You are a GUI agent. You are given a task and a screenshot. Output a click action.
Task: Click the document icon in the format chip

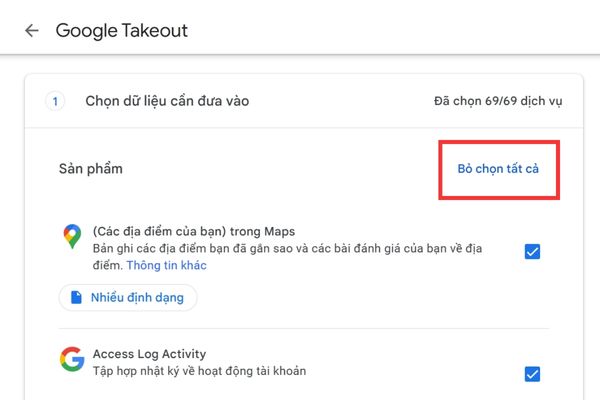pyautogui.click(x=76, y=297)
